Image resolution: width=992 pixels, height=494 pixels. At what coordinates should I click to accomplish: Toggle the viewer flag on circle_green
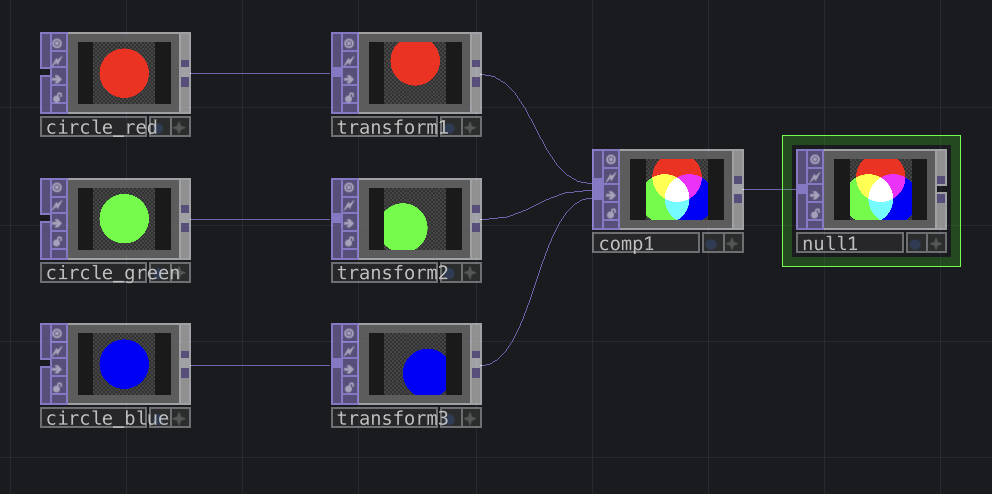[58, 188]
